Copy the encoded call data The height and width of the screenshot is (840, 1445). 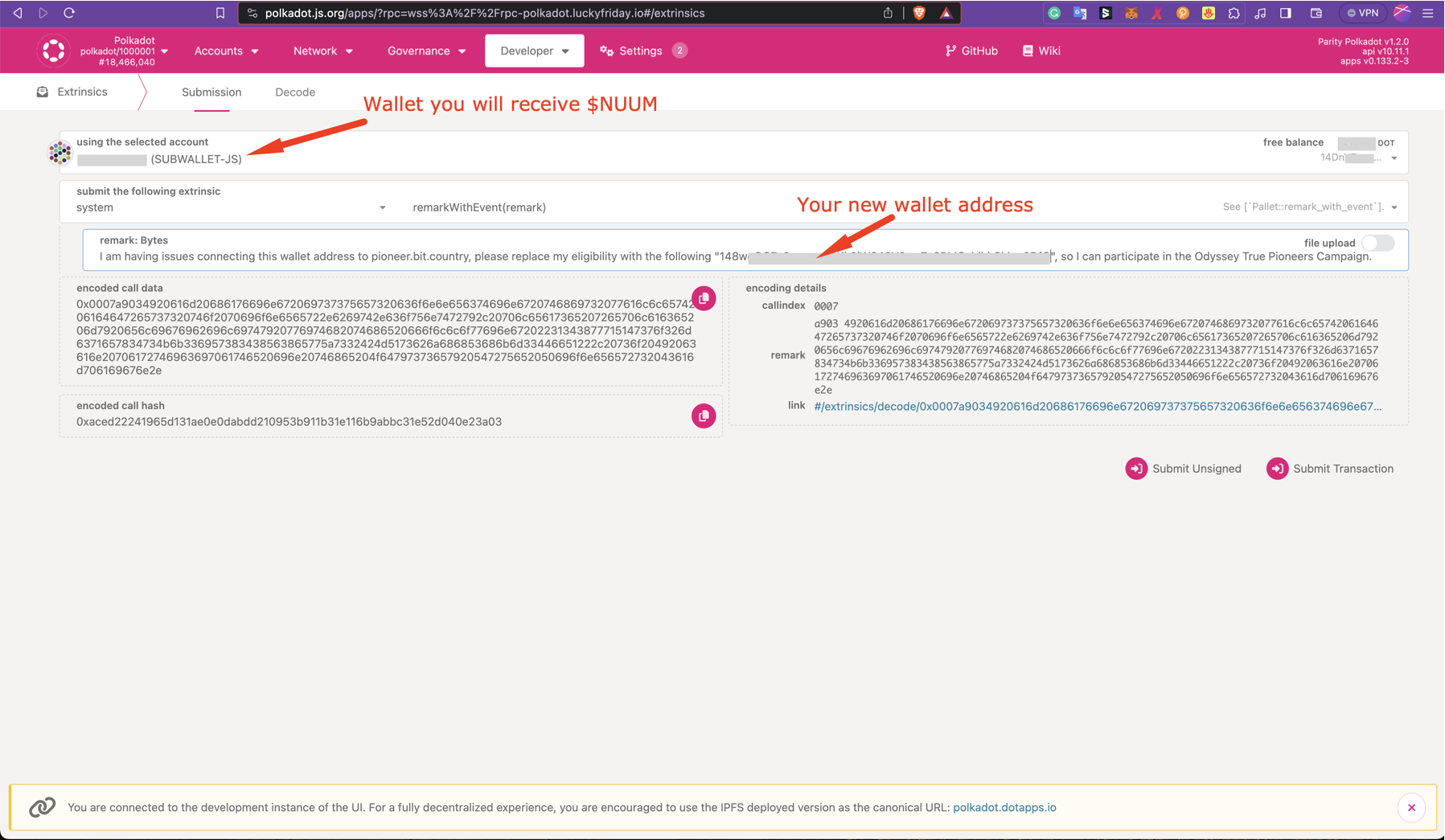coord(704,298)
